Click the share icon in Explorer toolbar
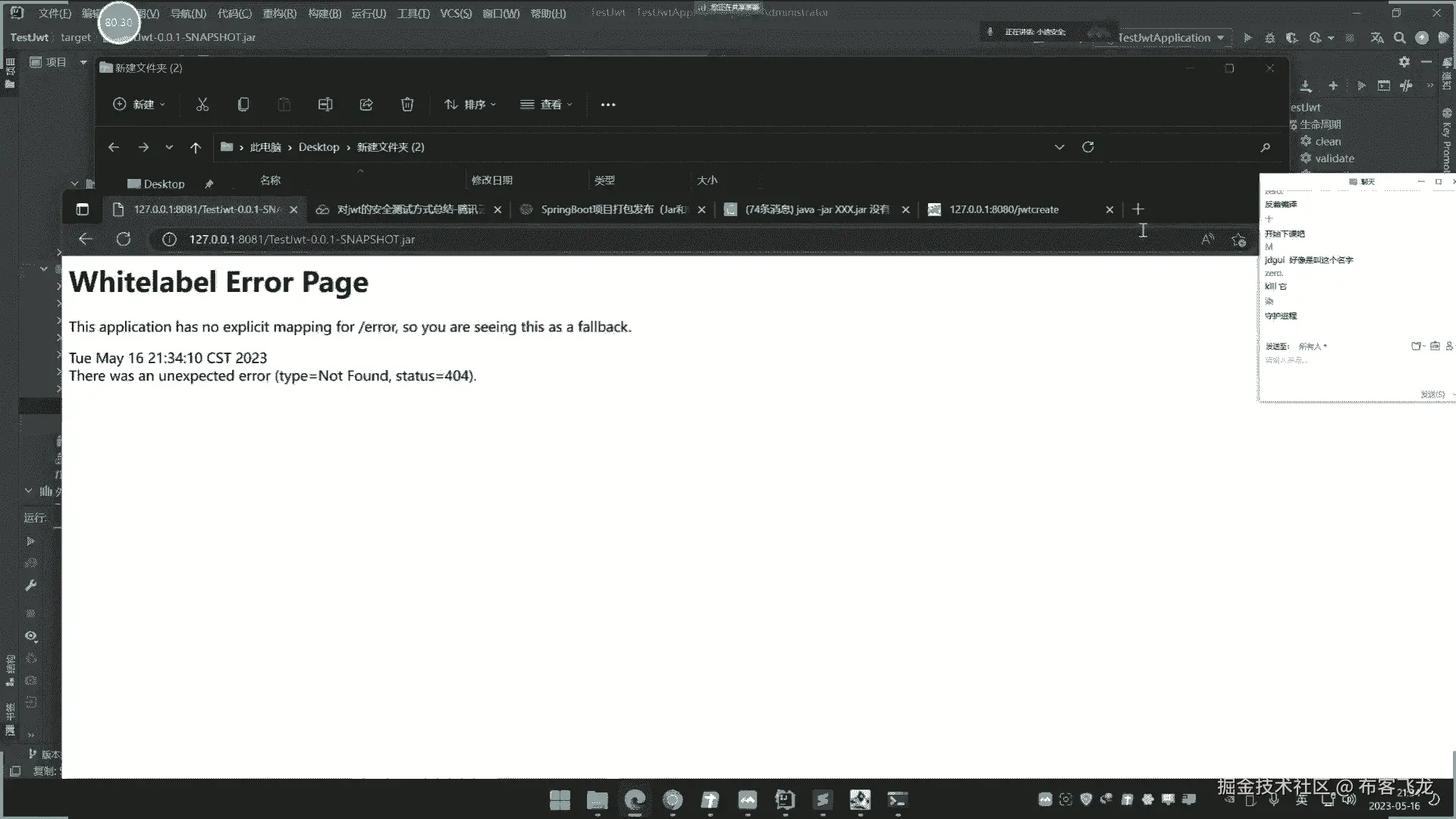 [x=366, y=105]
